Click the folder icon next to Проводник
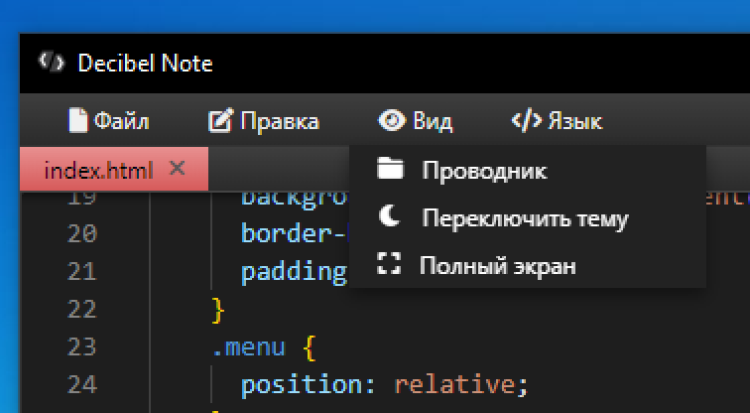Image resolution: width=750 pixels, height=413 pixels. (389, 170)
